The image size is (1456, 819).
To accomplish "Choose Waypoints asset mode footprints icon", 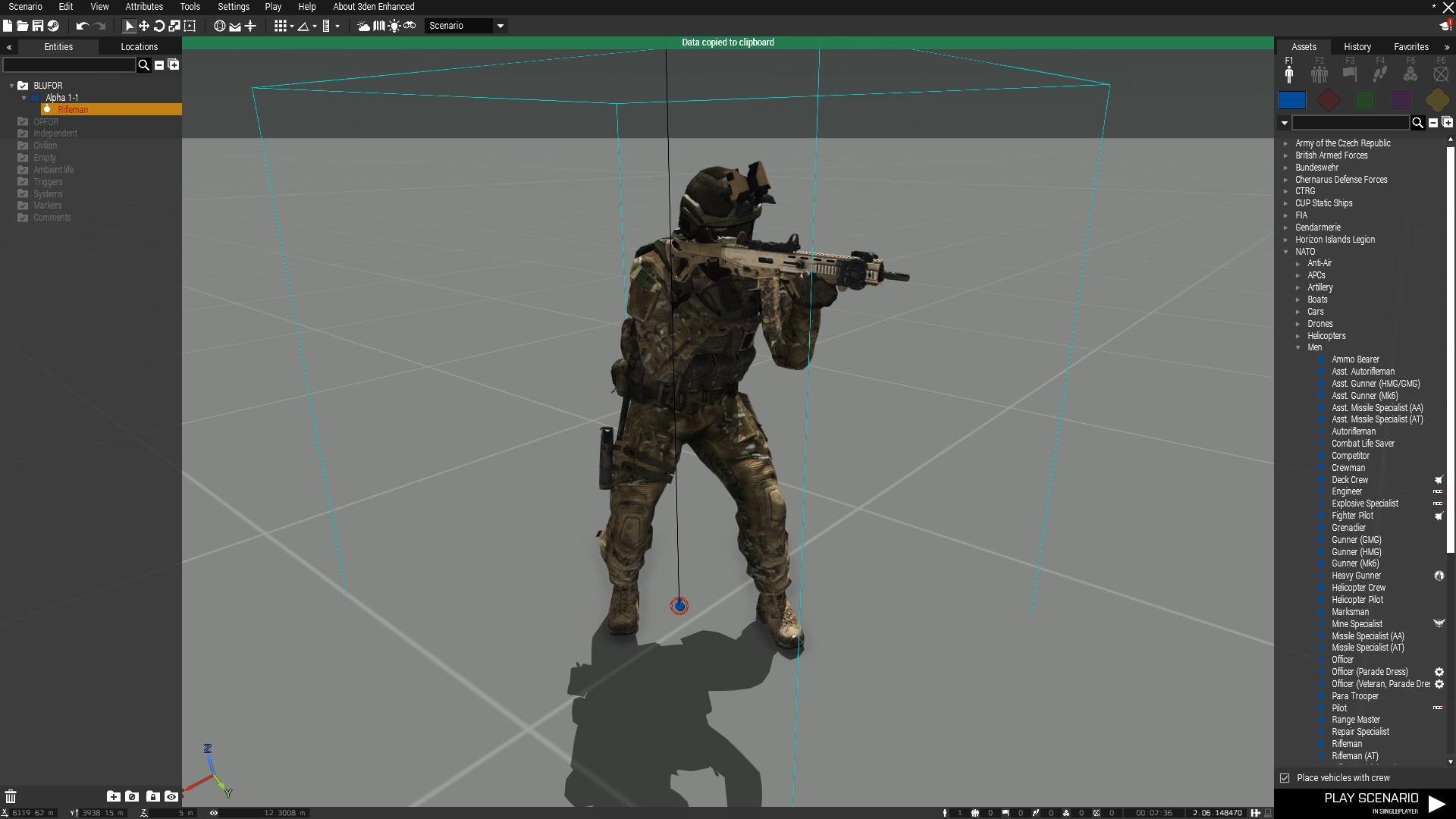I will tap(1380, 74).
